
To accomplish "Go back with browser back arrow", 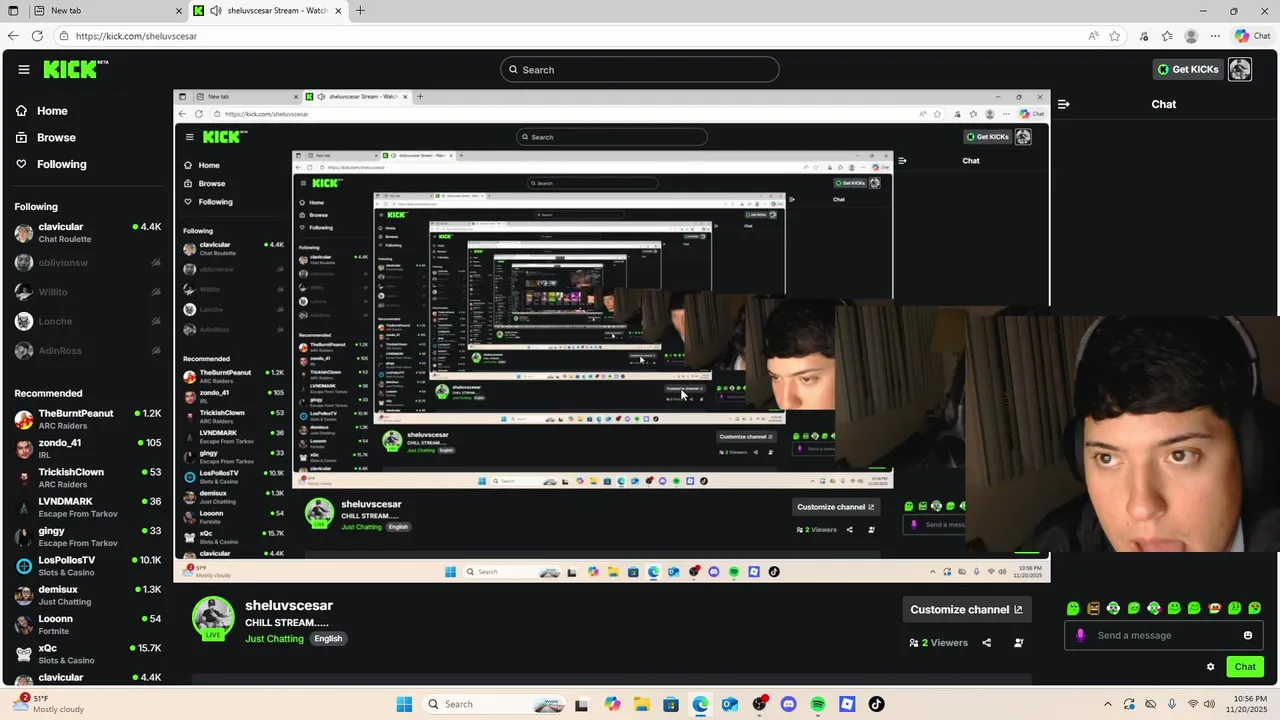I will coord(13,36).
